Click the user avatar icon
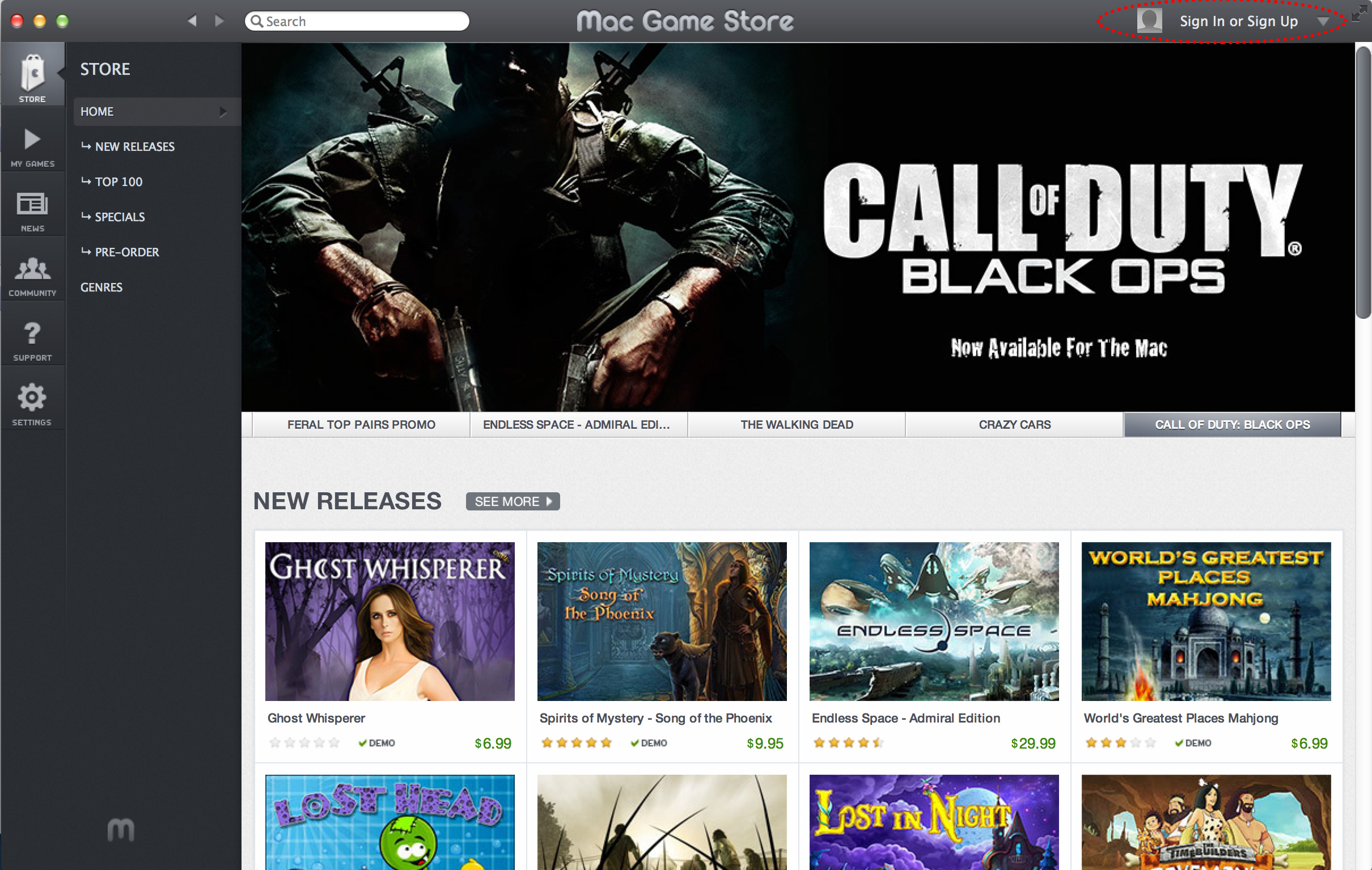Viewport: 1372px width, 870px height. click(1149, 20)
